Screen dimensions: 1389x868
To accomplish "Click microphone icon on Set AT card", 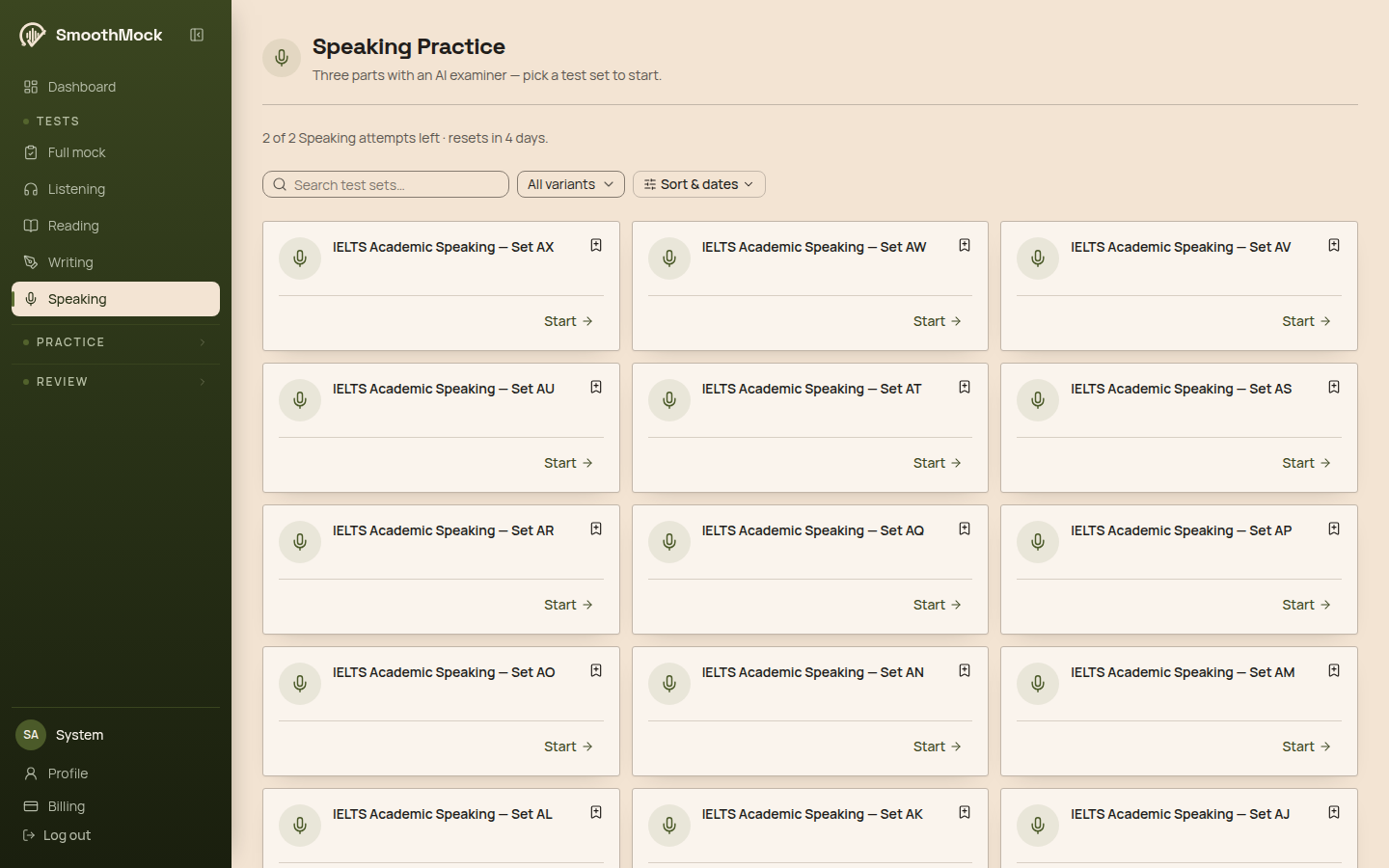I will click(x=669, y=400).
